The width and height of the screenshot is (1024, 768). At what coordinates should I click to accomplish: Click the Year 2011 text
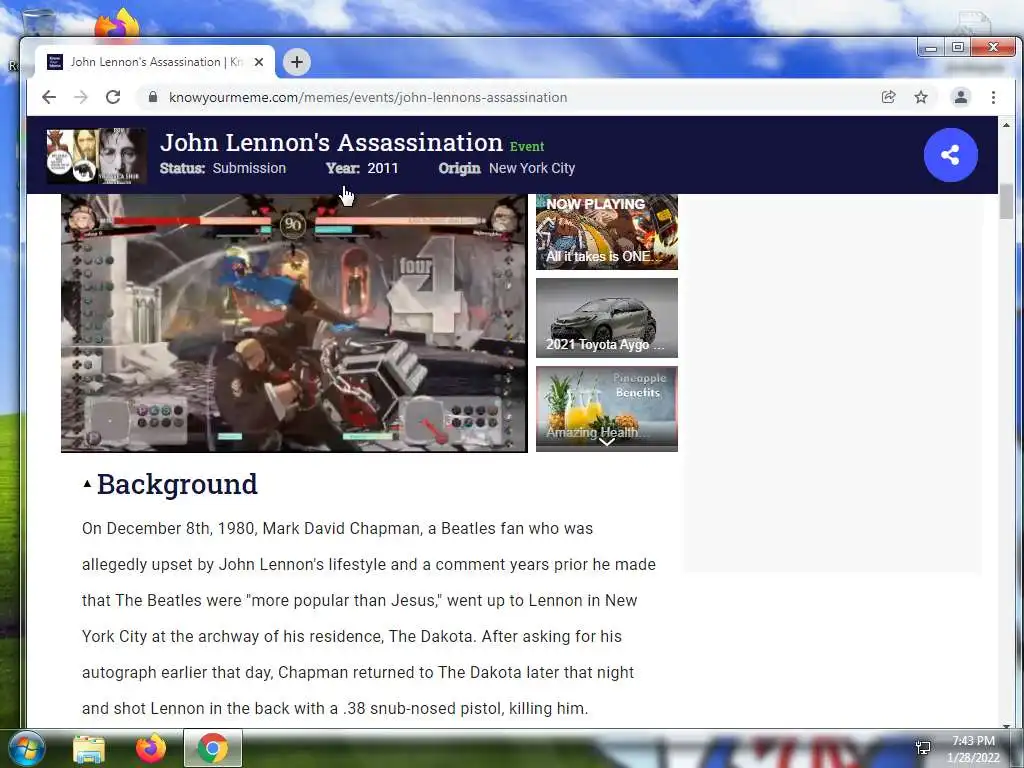pyautogui.click(x=362, y=168)
